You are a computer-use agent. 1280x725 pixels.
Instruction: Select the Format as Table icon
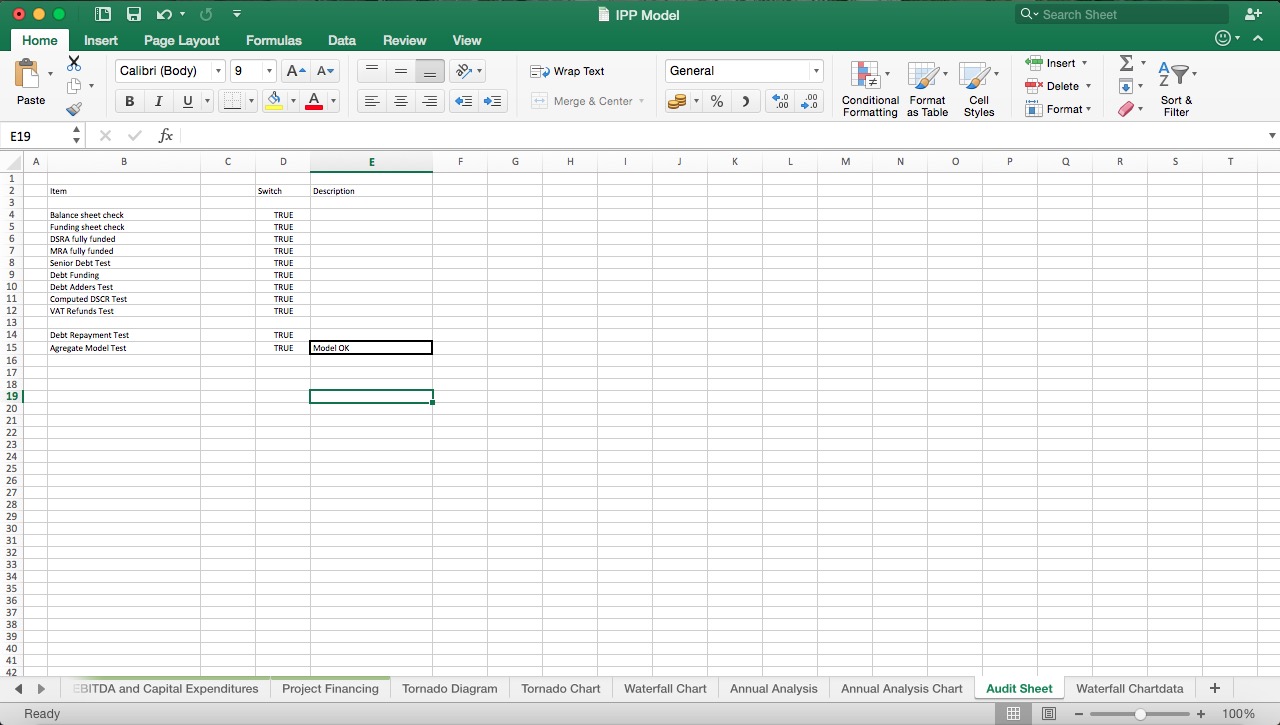926,88
